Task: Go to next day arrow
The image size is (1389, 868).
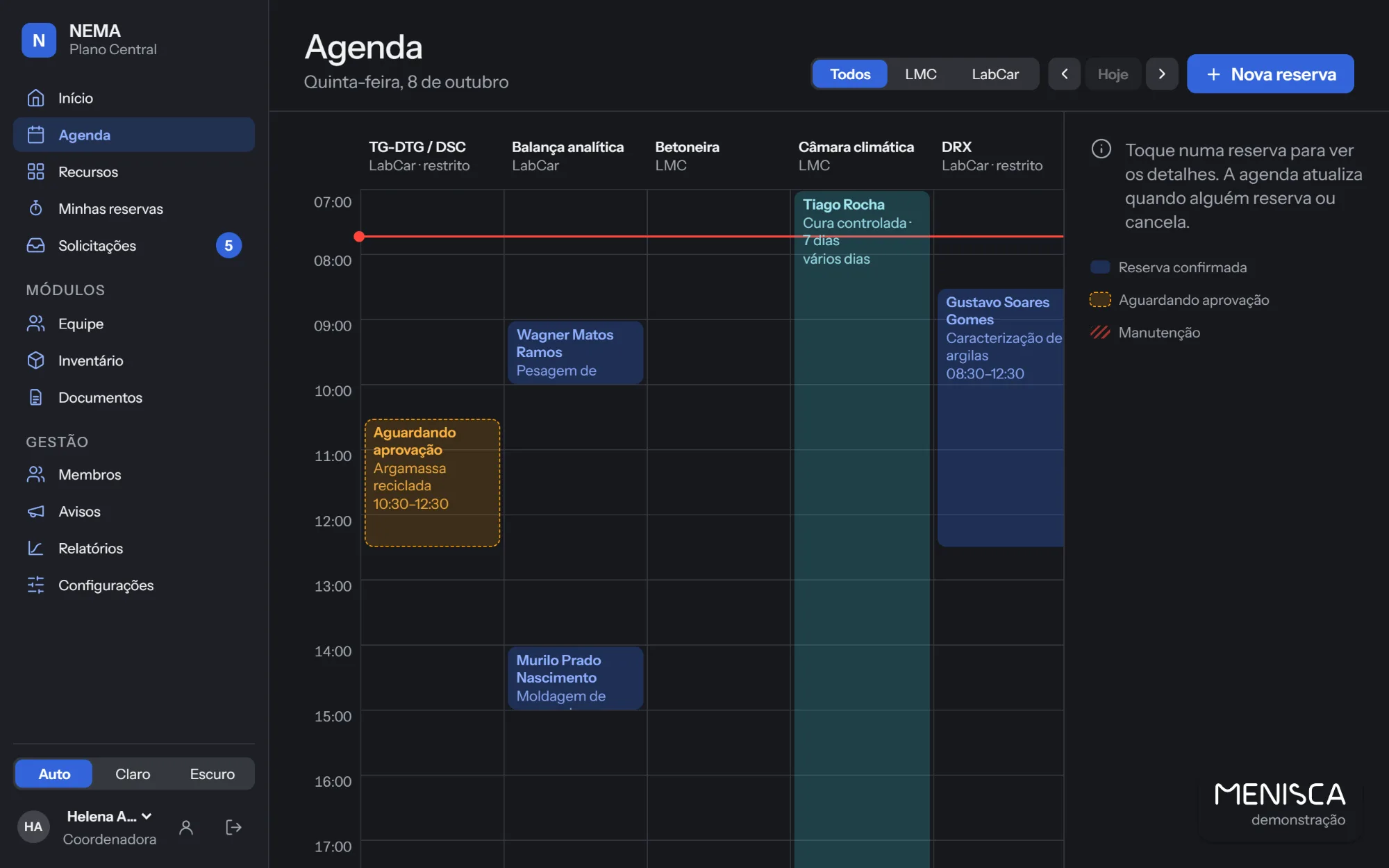Action: (x=1162, y=74)
